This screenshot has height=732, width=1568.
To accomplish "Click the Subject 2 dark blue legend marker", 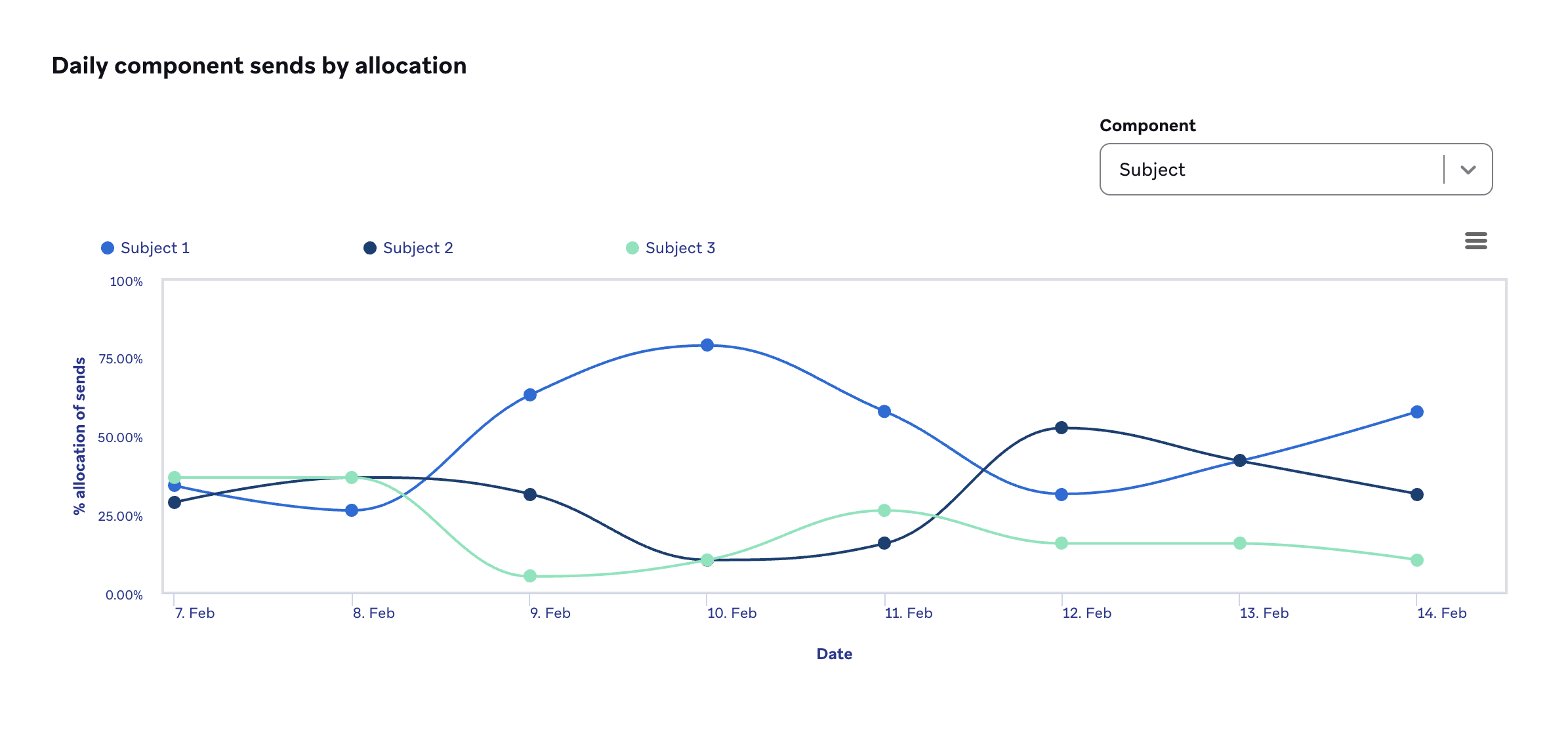I will pyautogui.click(x=369, y=247).
